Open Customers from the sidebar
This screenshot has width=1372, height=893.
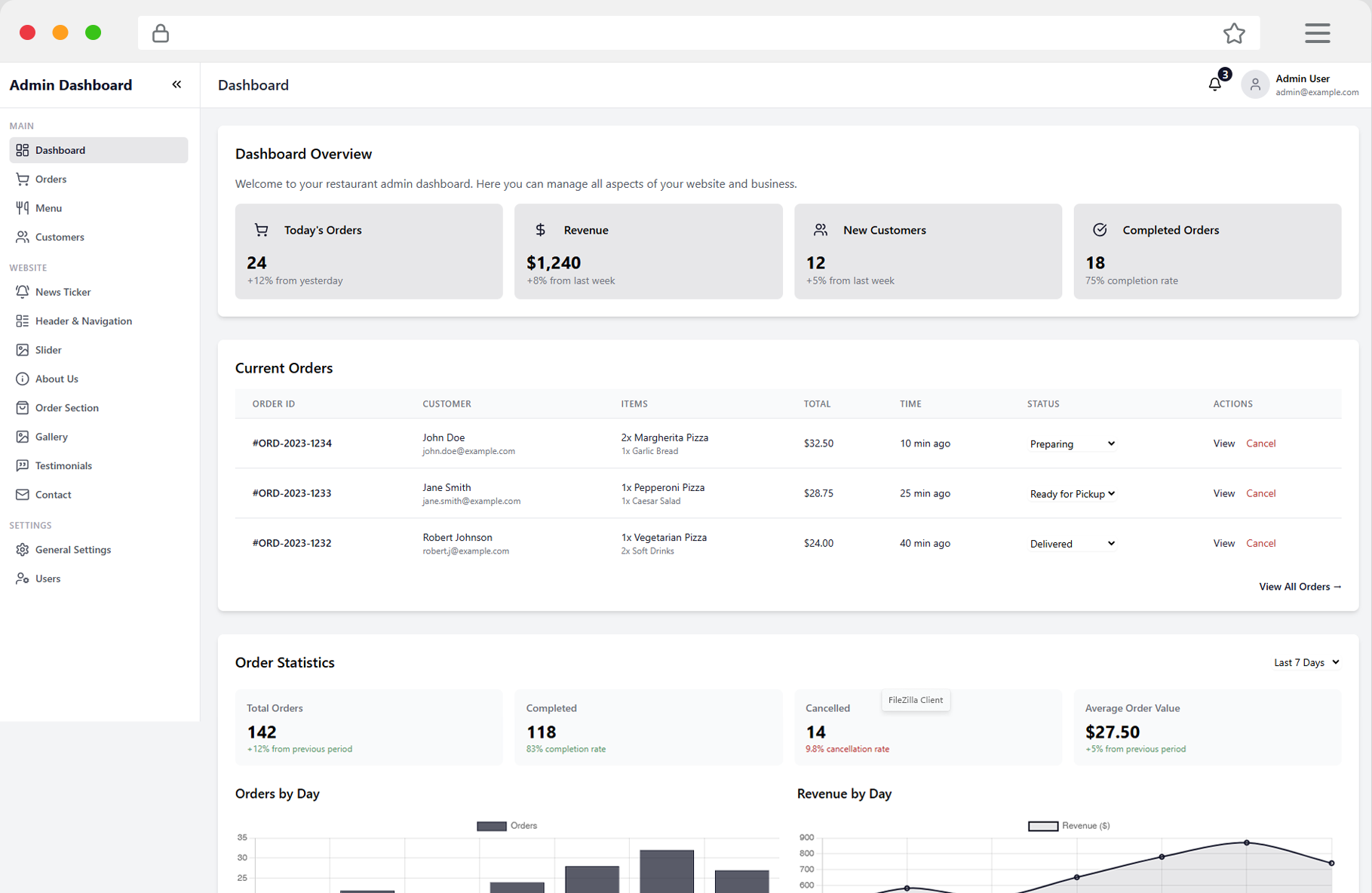coord(23,237)
